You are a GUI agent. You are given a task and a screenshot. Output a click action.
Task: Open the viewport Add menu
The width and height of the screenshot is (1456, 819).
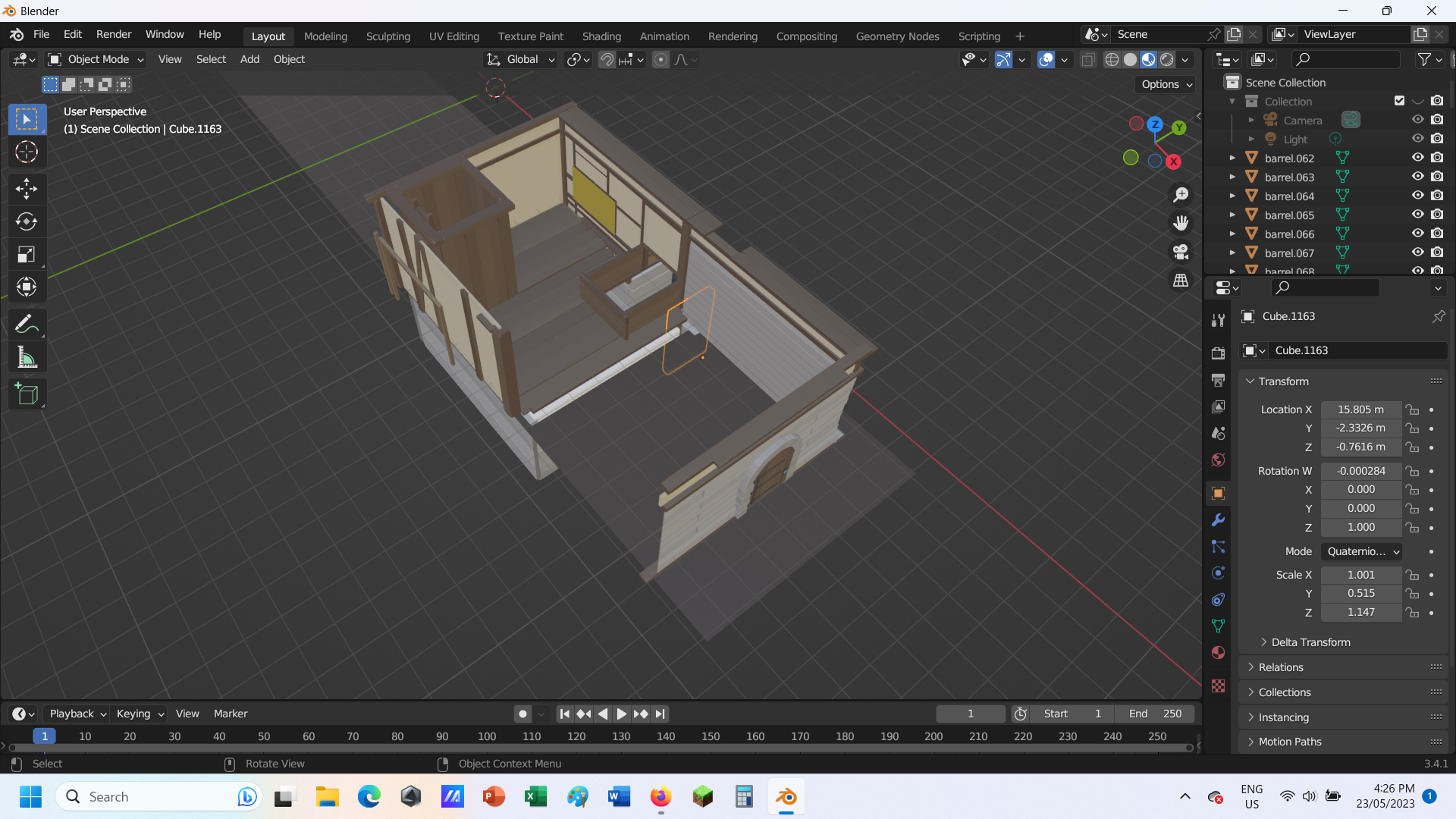pos(249,59)
